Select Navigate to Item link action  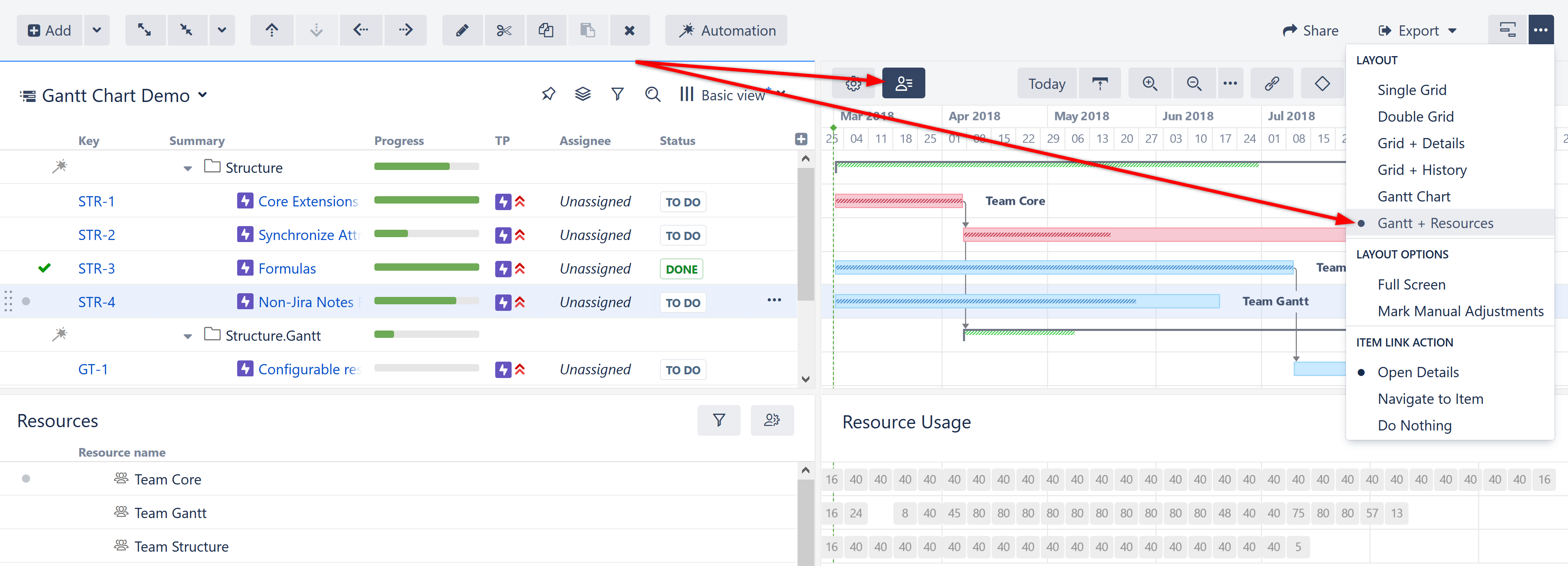tap(1430, 398)
